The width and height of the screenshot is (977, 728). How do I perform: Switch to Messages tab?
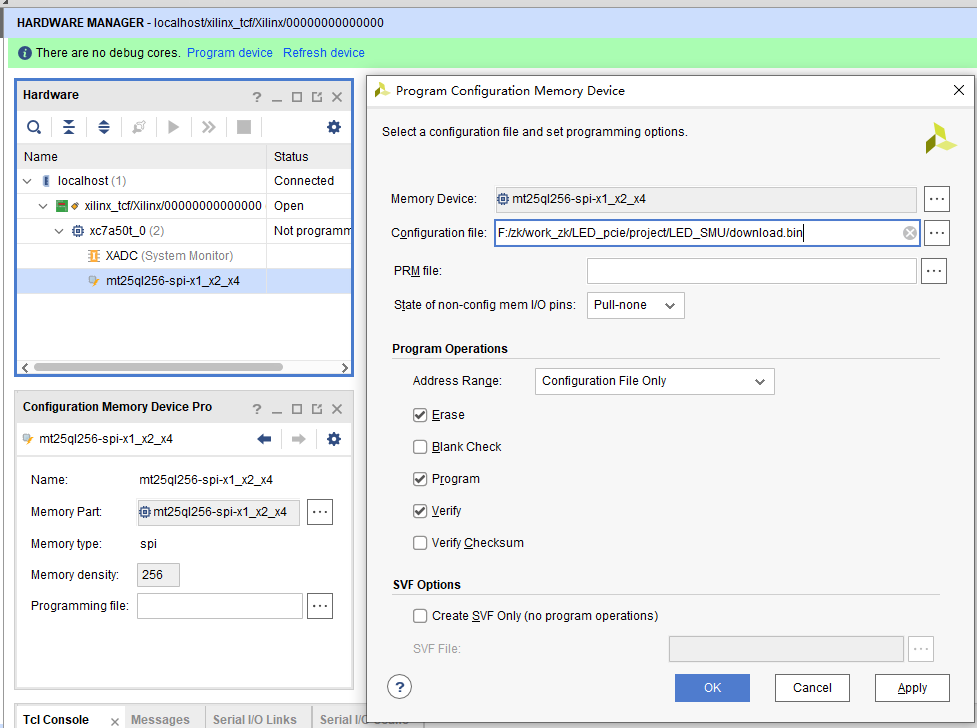[160, 719]
